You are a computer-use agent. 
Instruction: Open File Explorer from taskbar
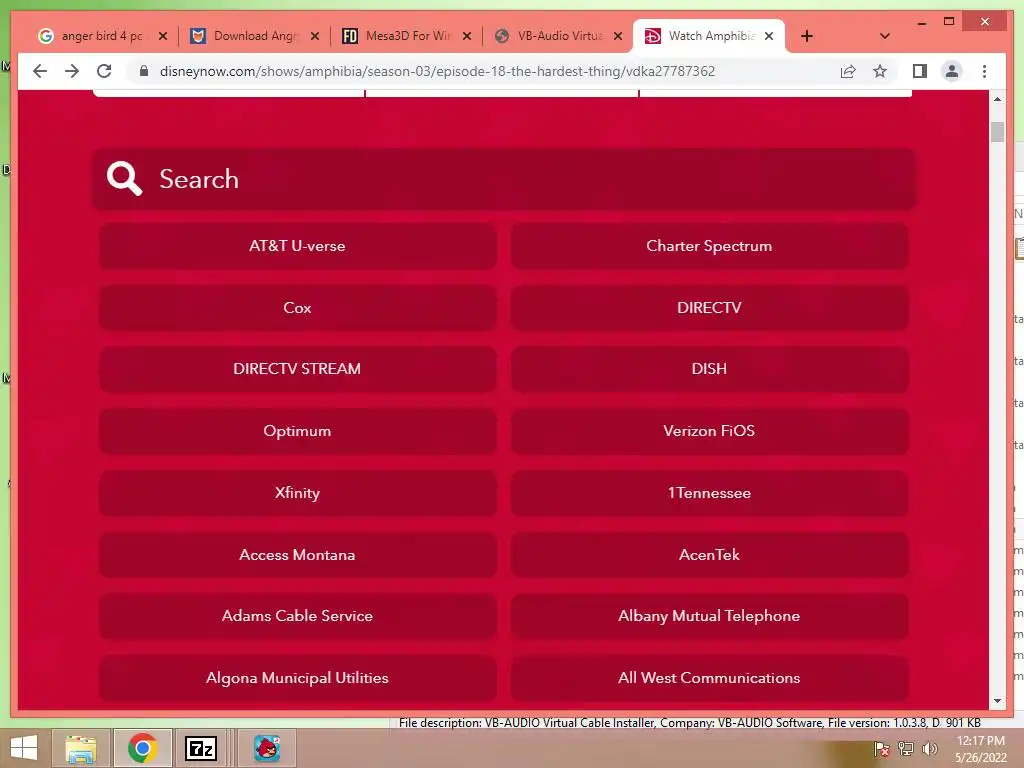coord(80,748)
